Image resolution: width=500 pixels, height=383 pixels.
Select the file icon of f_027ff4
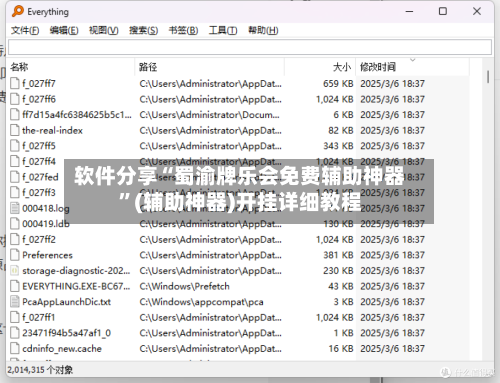15,161
